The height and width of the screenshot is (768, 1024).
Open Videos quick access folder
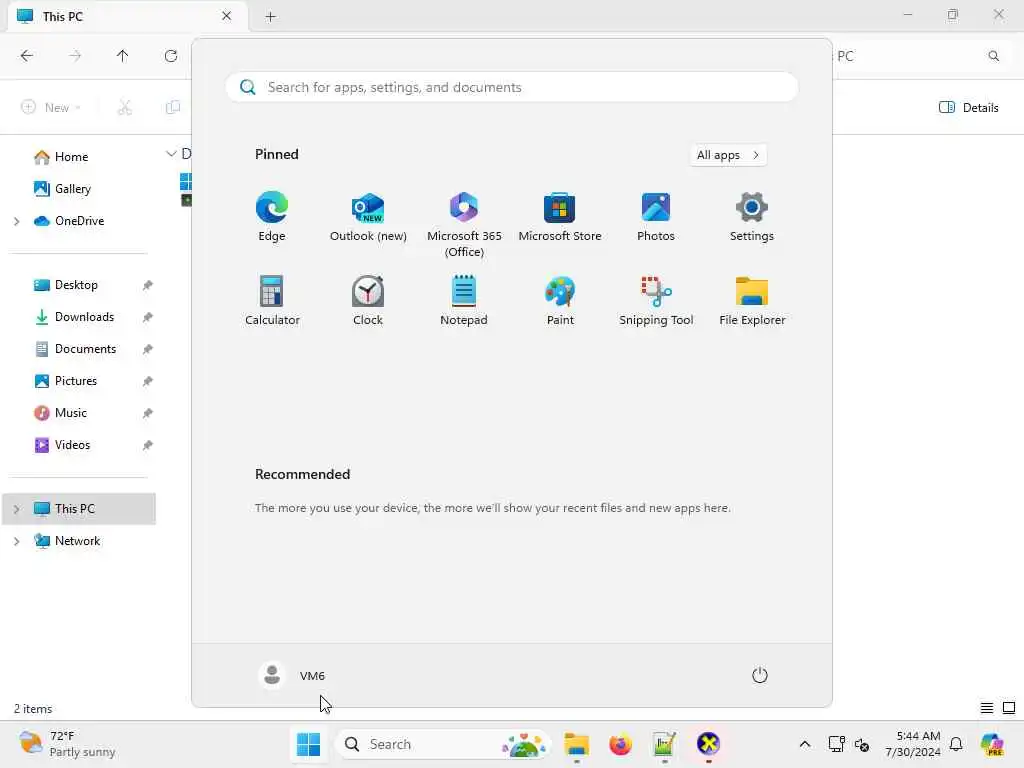(x=72, y=445)
